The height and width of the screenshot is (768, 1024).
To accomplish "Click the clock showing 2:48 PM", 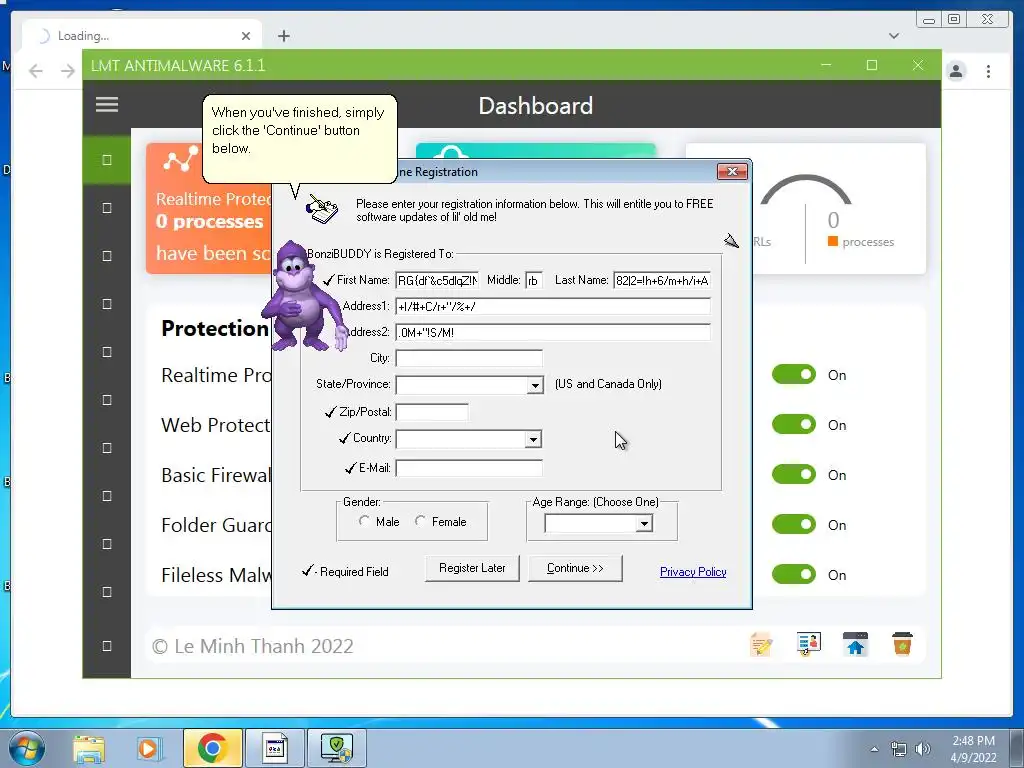I will click(973, 741).
